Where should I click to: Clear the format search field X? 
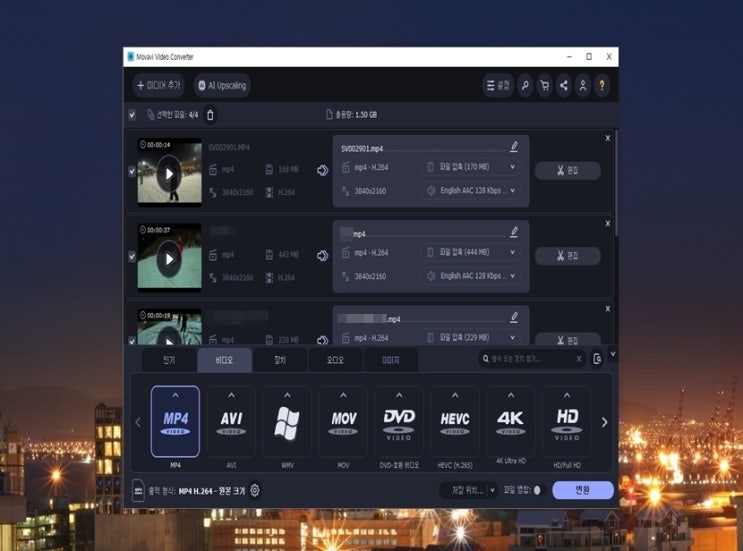coord(579,359)
